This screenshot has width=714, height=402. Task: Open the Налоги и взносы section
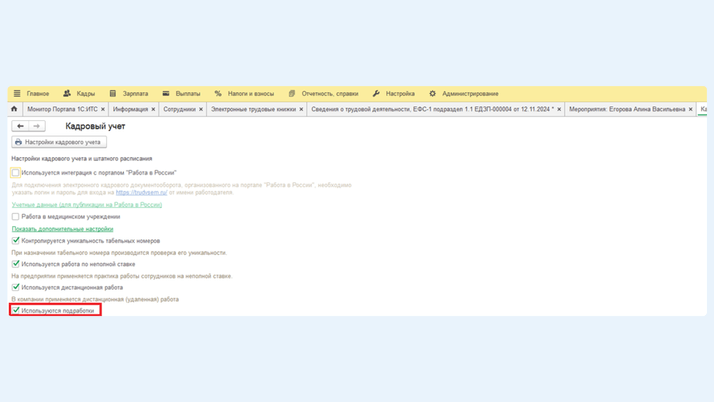(251, 94)
